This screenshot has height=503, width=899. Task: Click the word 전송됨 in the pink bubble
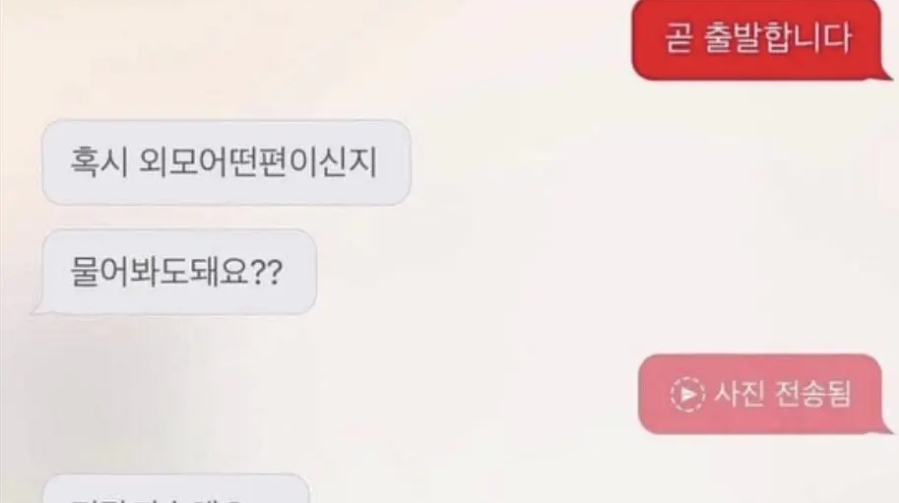click(812, 394)
